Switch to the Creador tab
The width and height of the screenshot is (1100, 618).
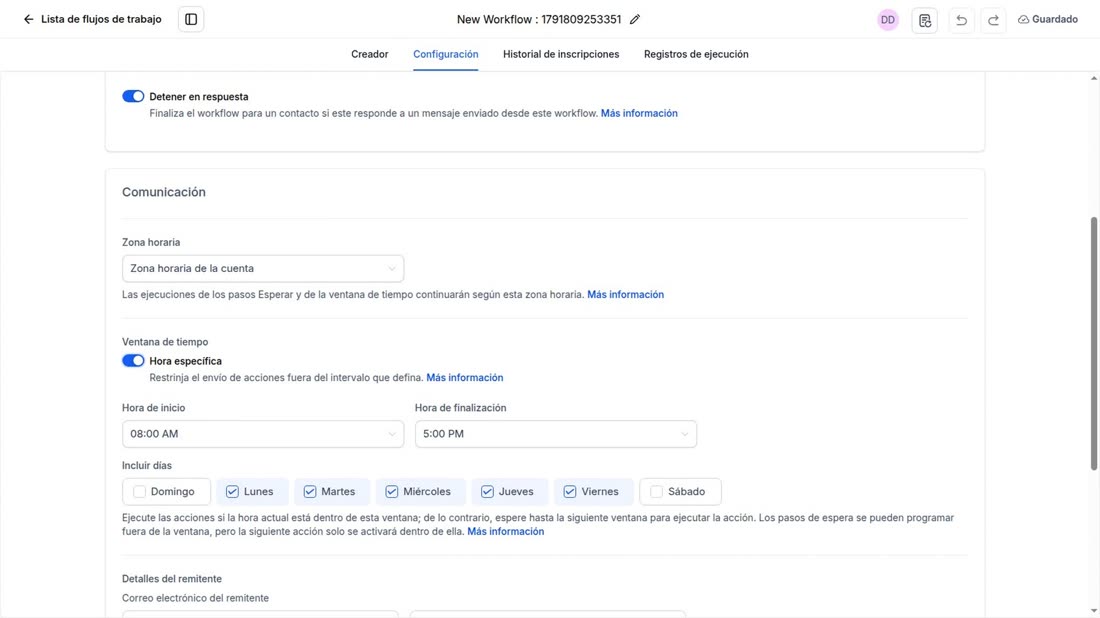coord(370,54)
